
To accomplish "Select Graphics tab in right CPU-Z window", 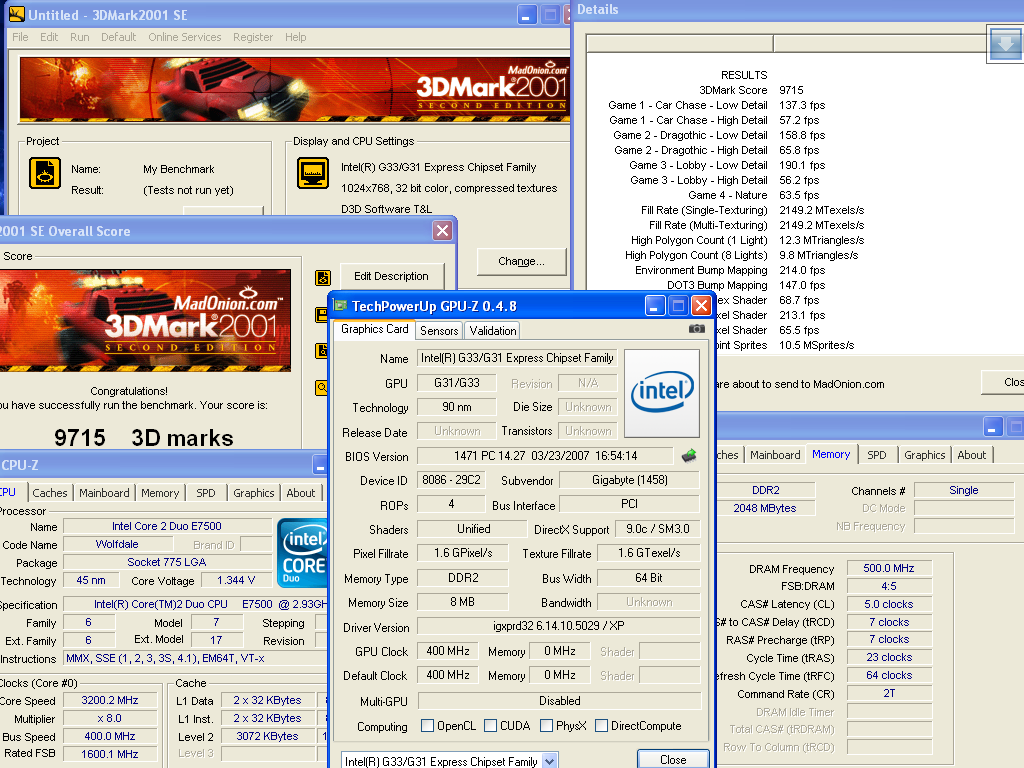I will pos(924,455).
